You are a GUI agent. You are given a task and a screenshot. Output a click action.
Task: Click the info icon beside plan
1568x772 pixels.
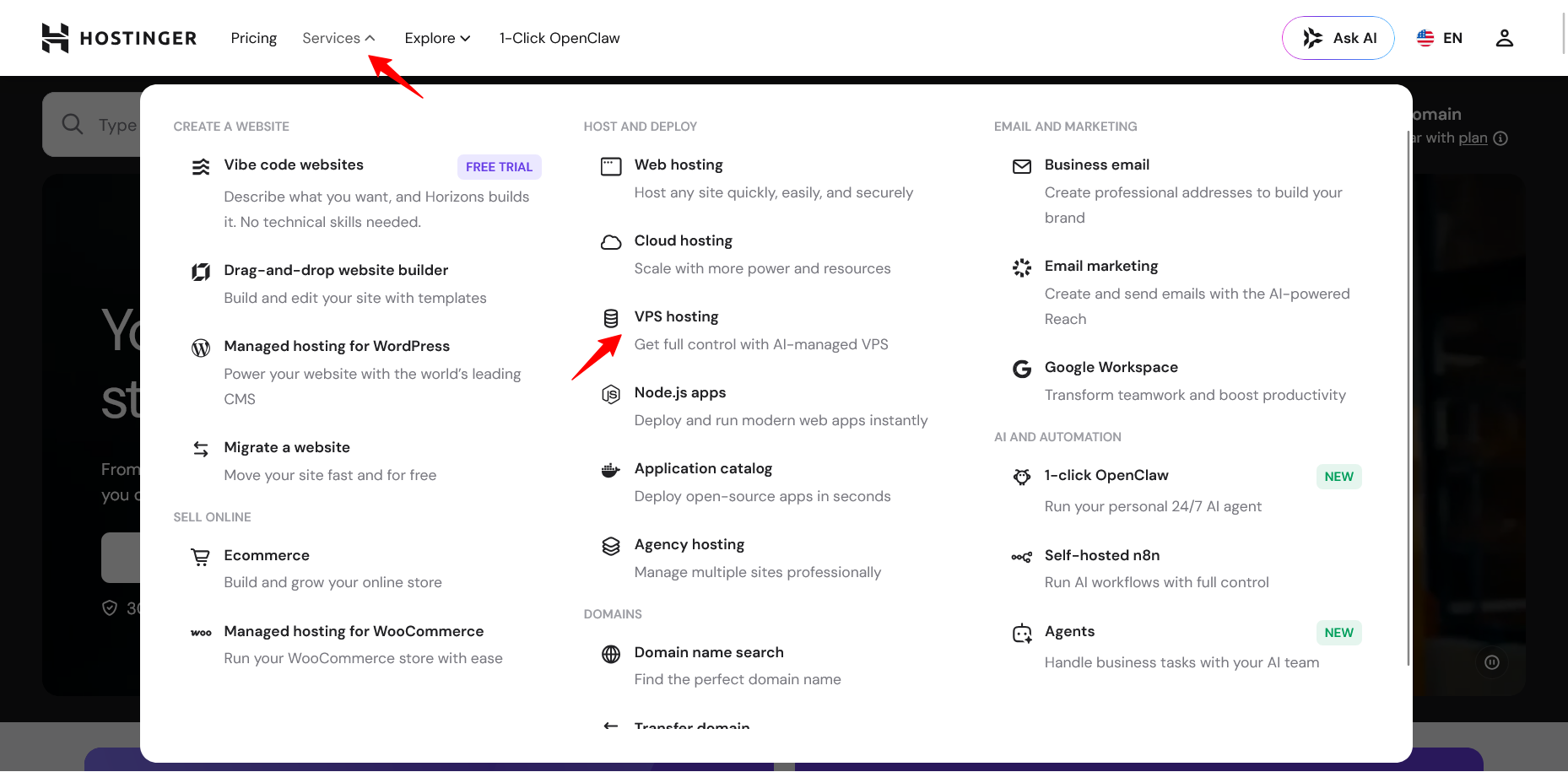click(x=1500, y=138)
